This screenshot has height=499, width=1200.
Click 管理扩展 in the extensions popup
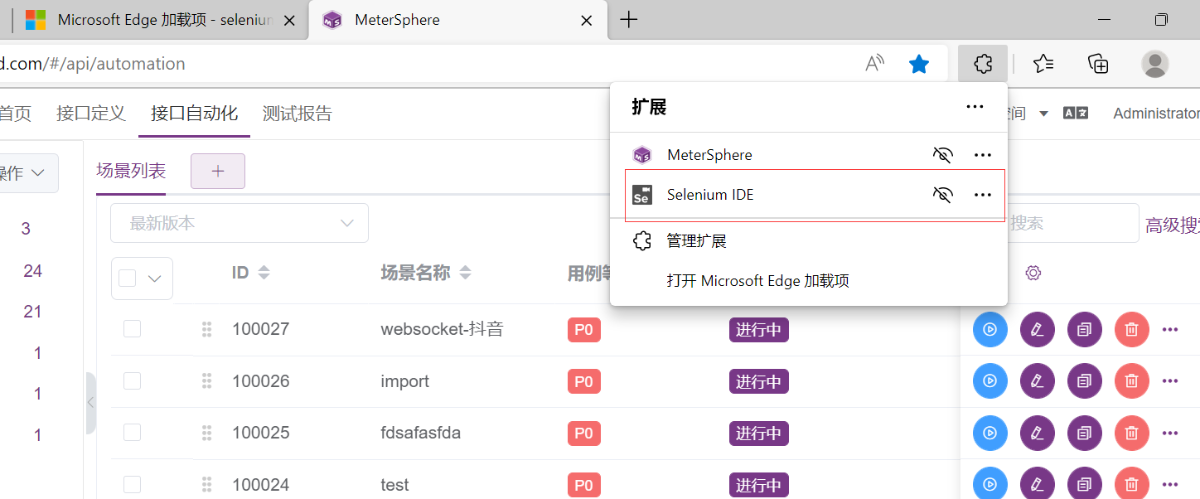[696, 241]
